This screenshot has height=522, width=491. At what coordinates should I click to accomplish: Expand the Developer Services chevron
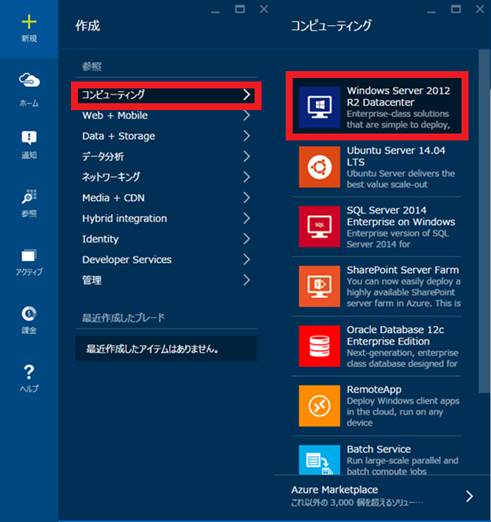pyautogui.click(x=246, y=259)
